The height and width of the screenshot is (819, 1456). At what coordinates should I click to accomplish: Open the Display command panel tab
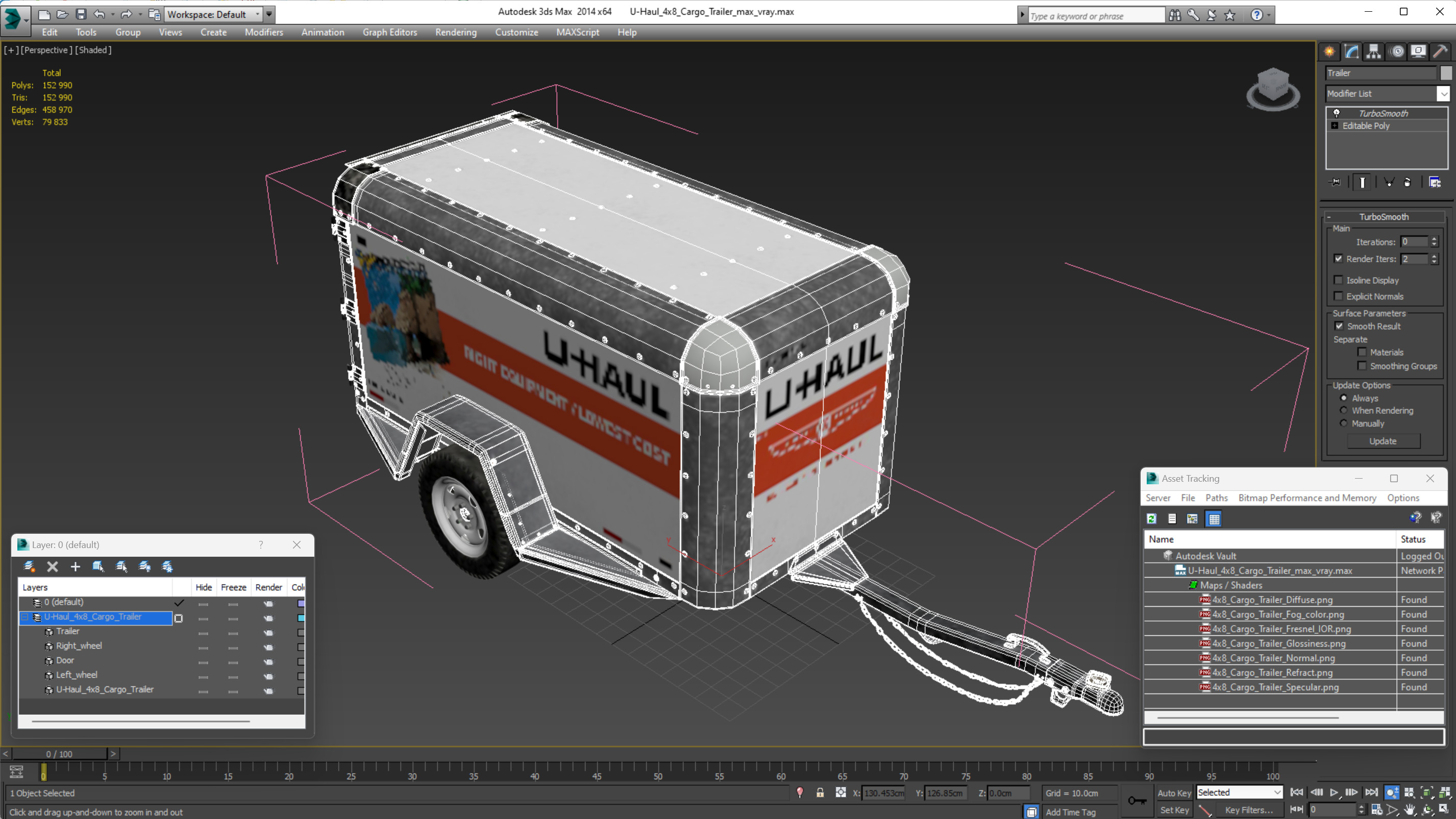pos(1418,52)
